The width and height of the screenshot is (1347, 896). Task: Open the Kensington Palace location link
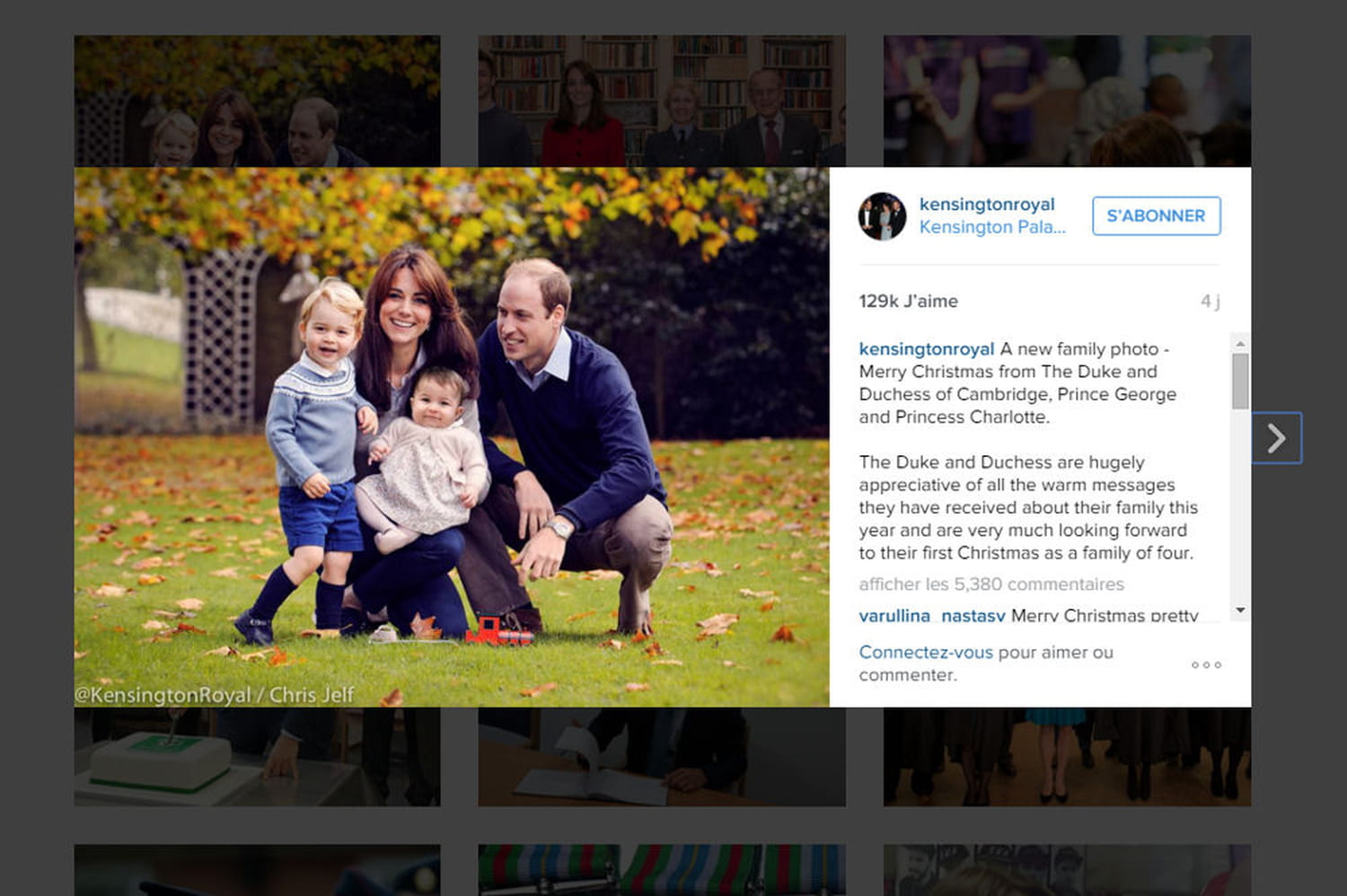point(992,227)
